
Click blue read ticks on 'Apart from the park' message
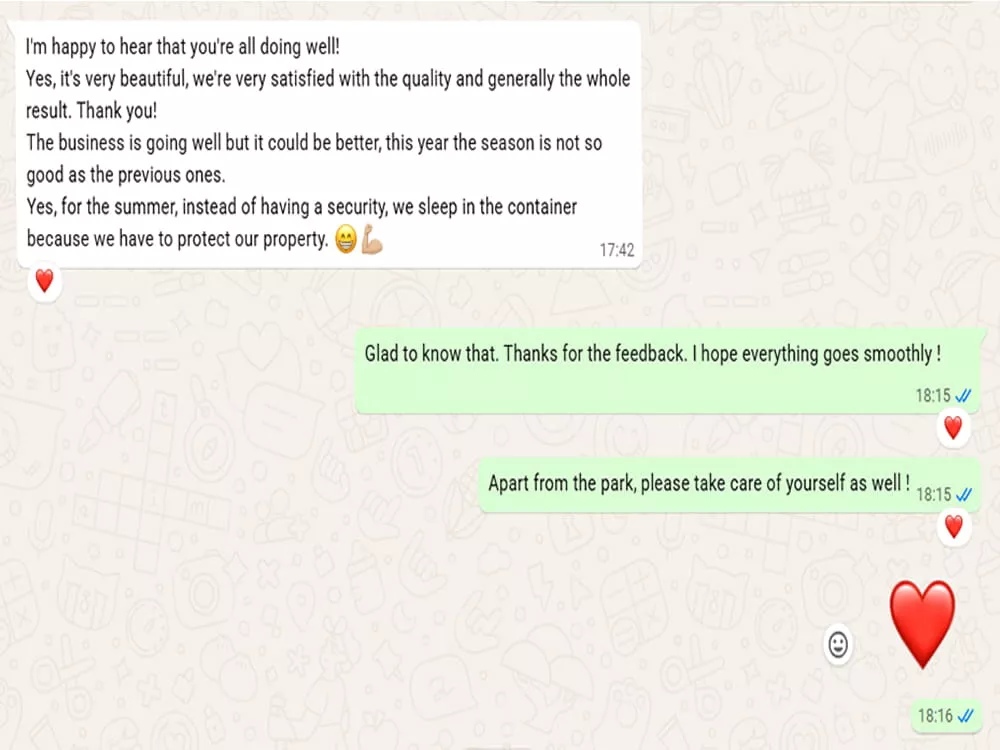(963, 495)
